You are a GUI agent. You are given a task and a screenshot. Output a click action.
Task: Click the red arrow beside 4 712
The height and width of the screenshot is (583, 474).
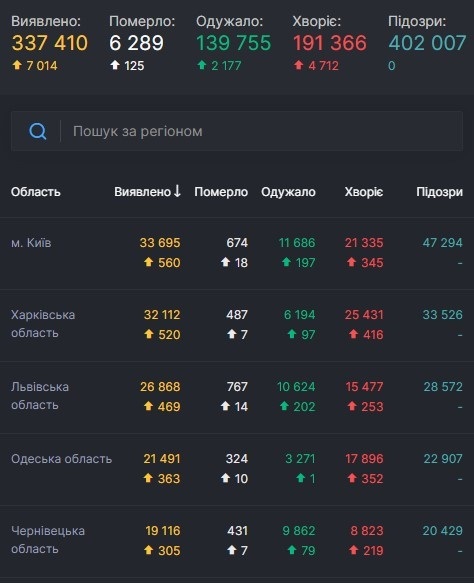(x=299, y=65)
